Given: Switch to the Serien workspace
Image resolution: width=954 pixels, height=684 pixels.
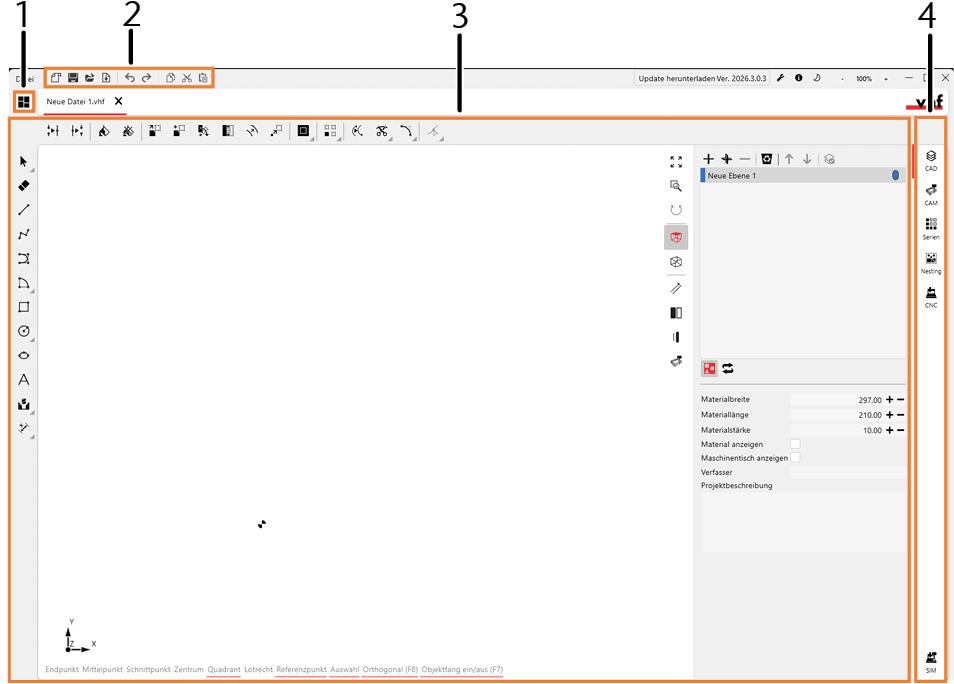Looking at the screenshot, I should (x=931, y=229).
